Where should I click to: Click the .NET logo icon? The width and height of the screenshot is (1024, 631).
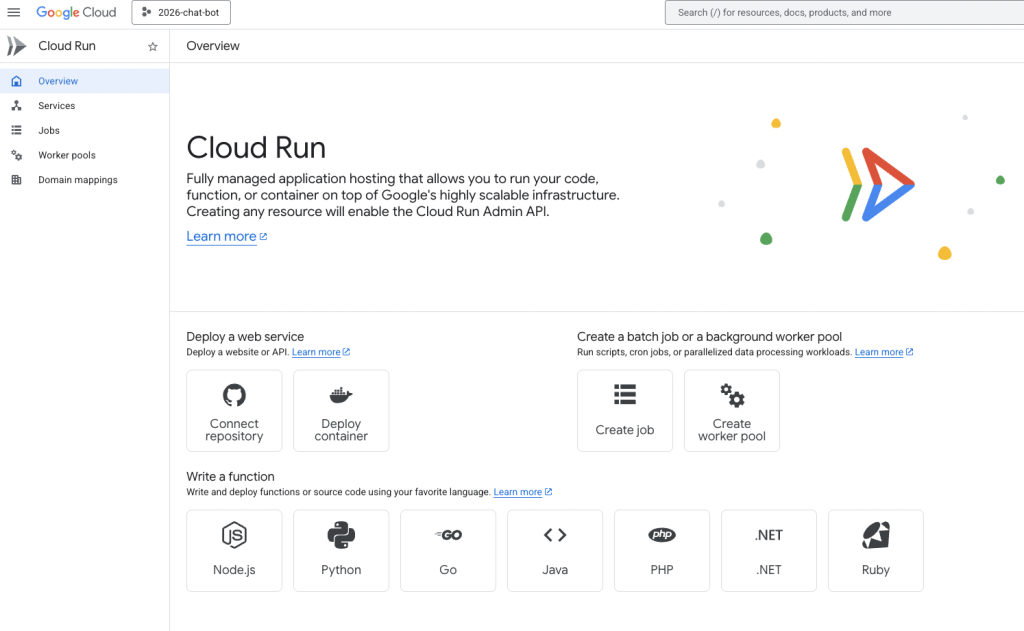(769, 535)
